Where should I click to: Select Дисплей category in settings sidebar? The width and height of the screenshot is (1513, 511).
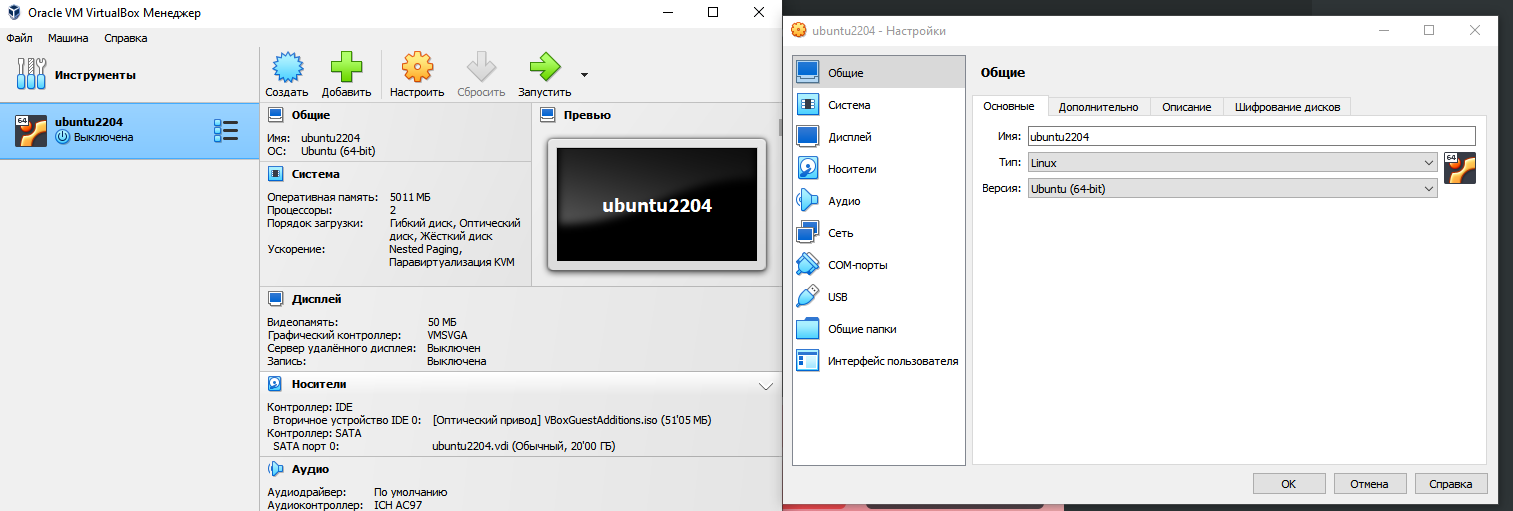[880, 137]
